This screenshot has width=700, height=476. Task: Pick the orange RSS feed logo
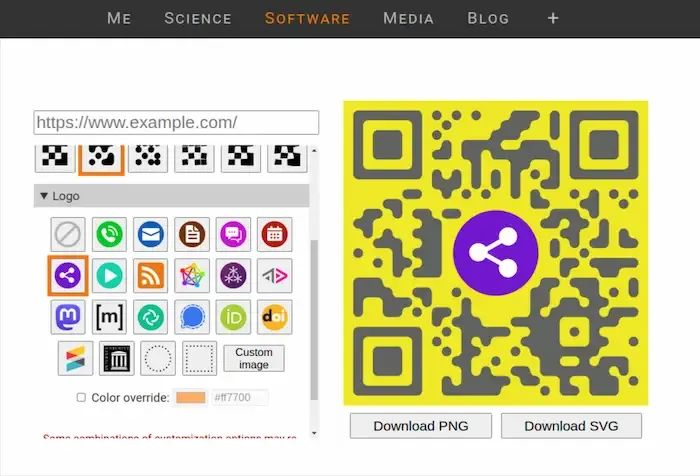click(x=150, y=276)
